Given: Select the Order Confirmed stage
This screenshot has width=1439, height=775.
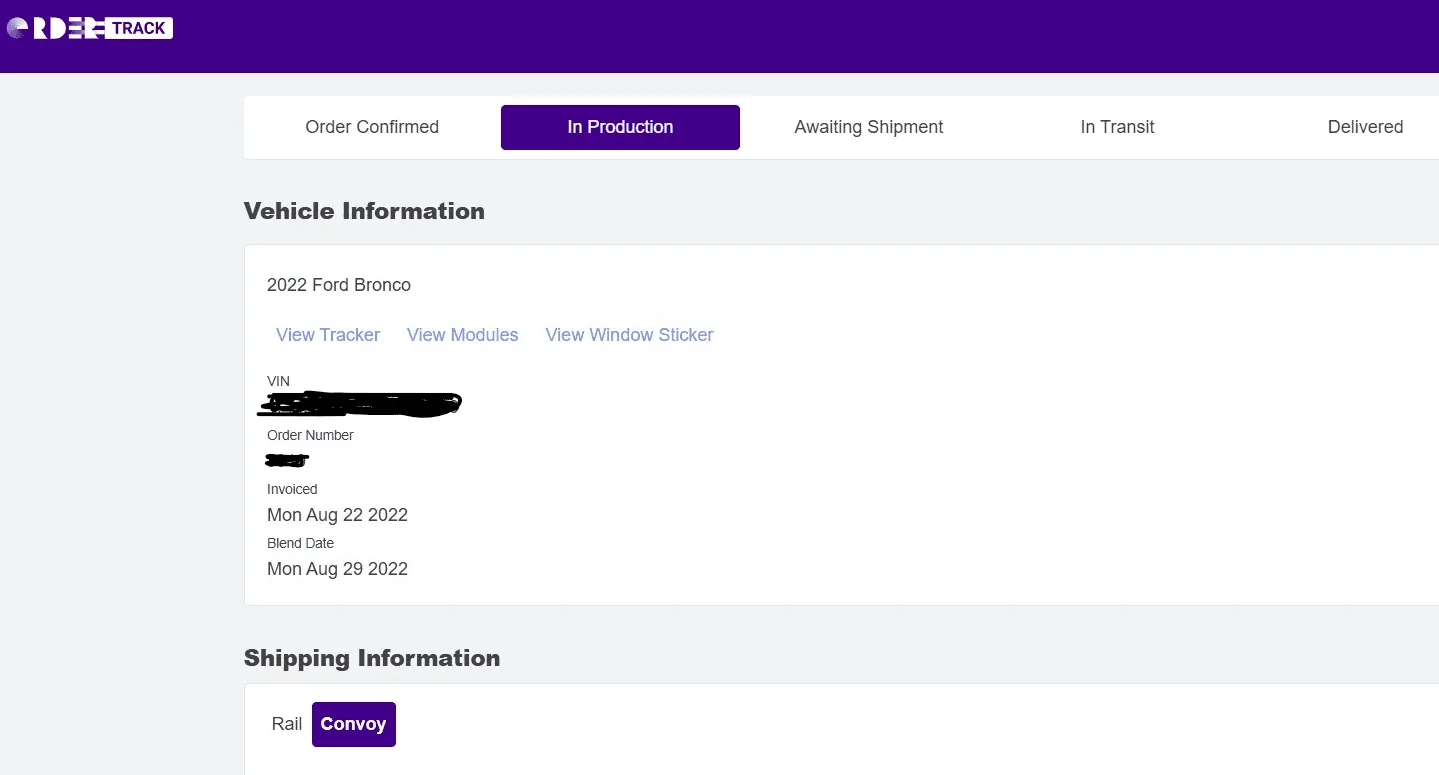Looking at the screenshot, I should coord(372,127).
